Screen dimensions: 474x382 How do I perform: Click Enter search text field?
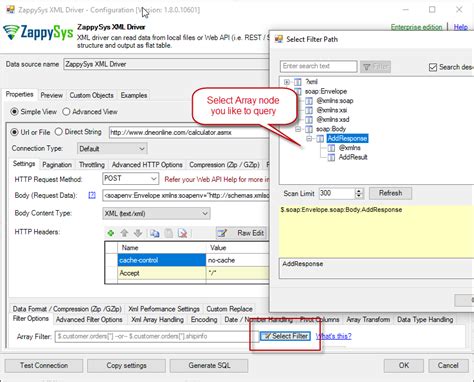[x=319, y=66]
